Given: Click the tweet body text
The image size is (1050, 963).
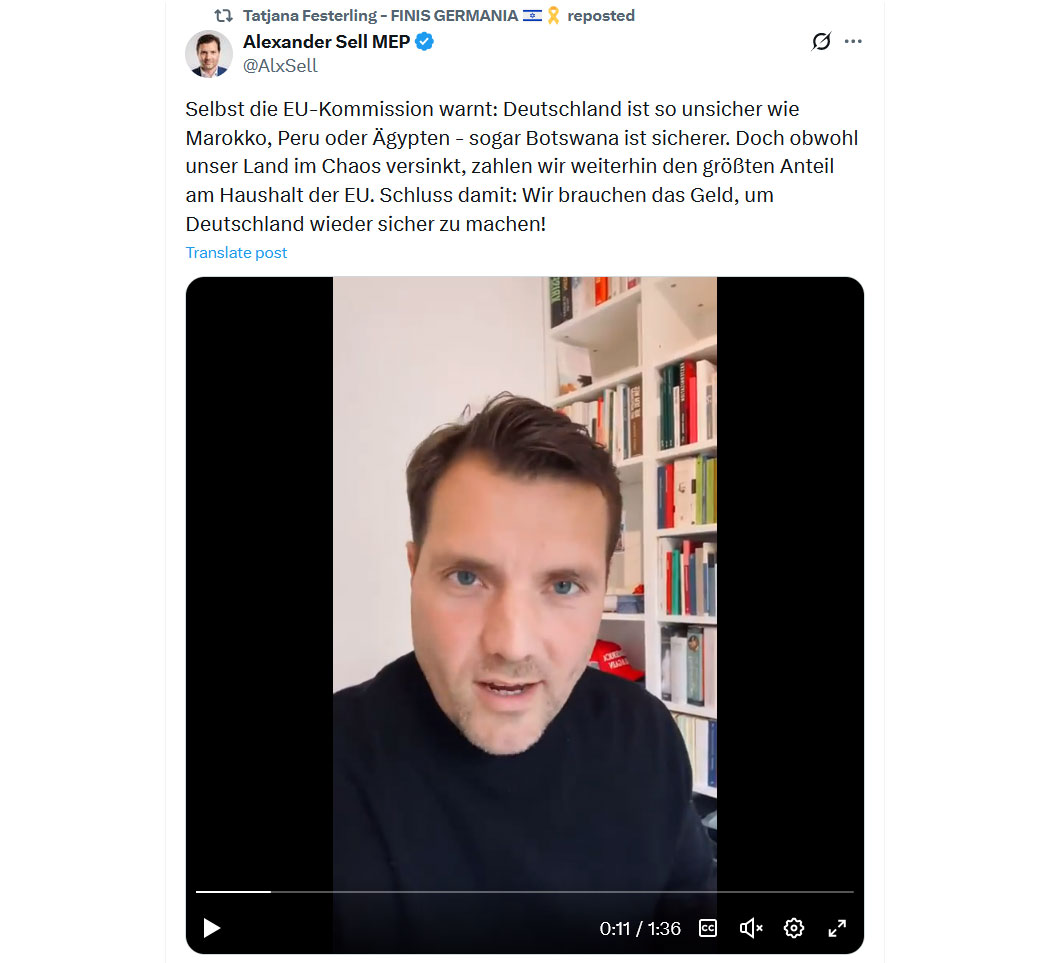Looking at the screenshot, I should tap(522, 166).
